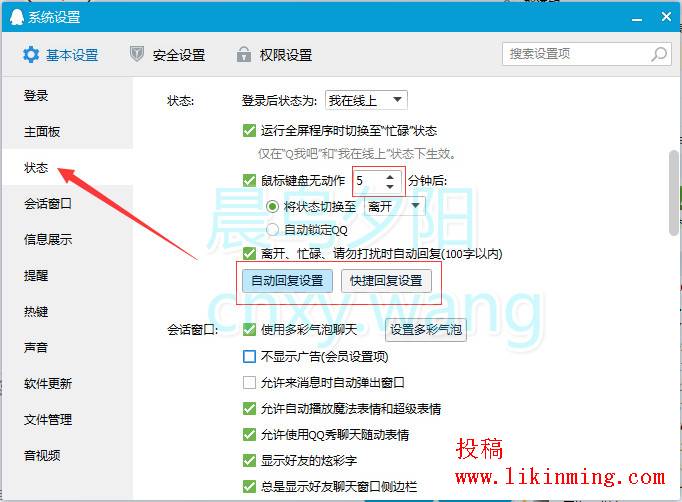Viewport: 682px width, 502px height.
Task: Select 会话窗口 in the left sidebar
Action: coord(47,204)
